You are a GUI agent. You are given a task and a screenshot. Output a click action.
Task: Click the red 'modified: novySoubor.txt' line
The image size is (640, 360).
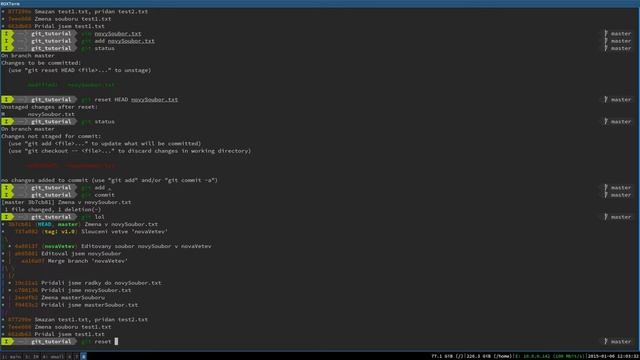point(71,166)
